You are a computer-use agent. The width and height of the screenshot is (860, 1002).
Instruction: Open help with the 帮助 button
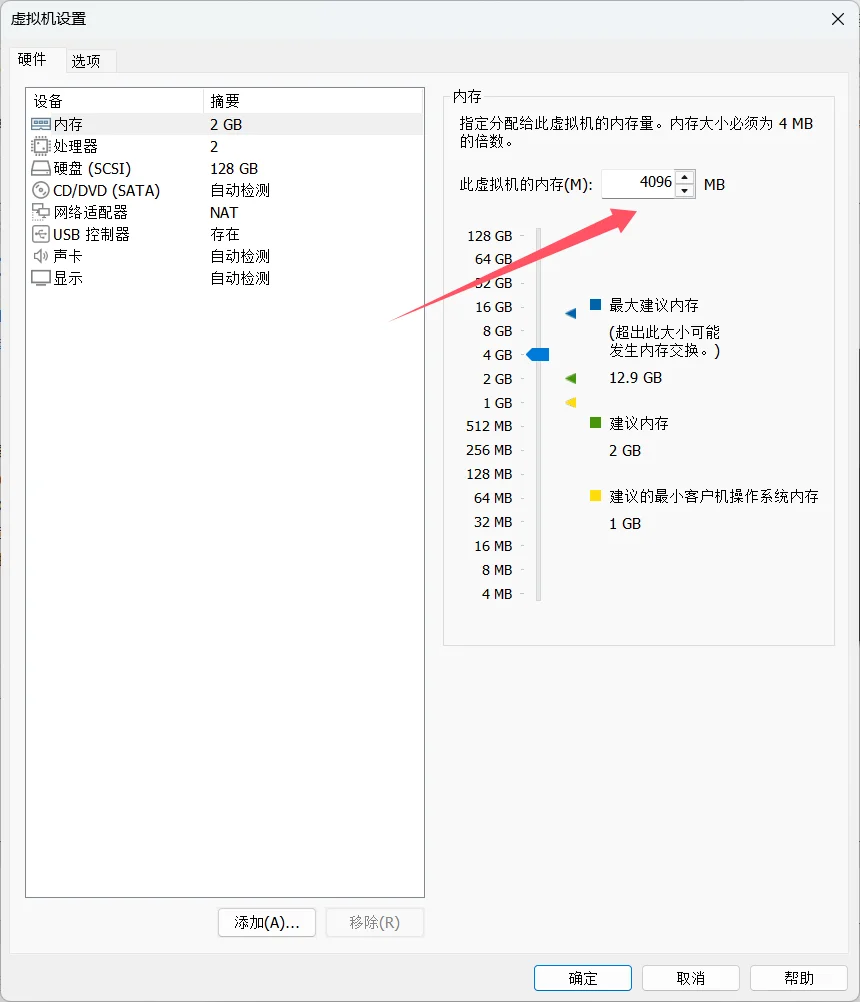pos(799,978)
